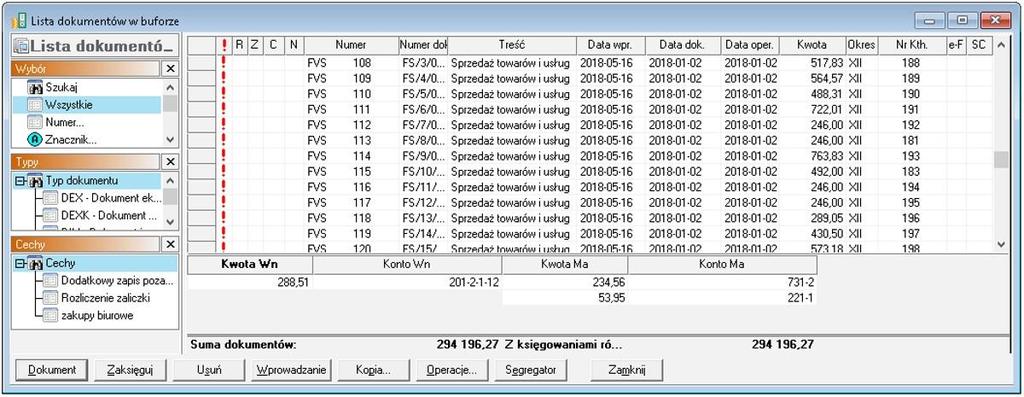Select the Wszystkie list icon
The image size is (1024, 397).
click(35, 104)
